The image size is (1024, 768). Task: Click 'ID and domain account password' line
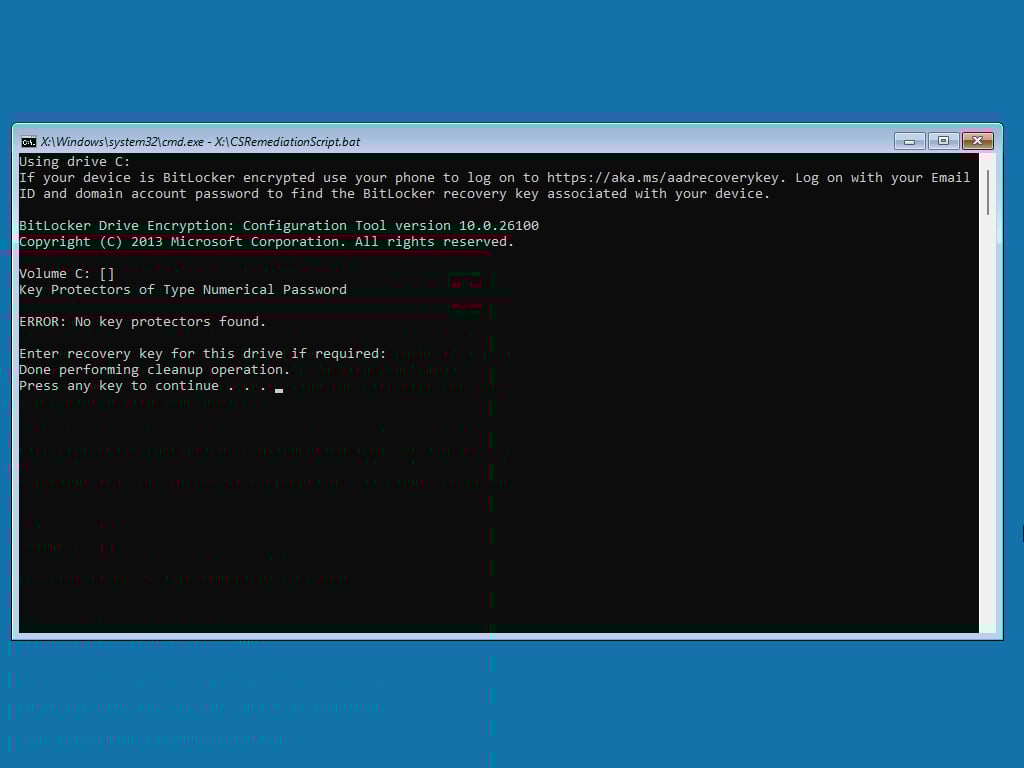coord(394,193)
